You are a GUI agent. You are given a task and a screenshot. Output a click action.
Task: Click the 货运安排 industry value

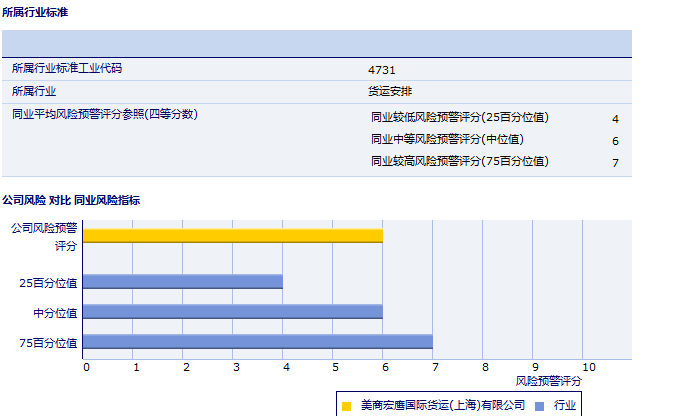coord(390,92)
